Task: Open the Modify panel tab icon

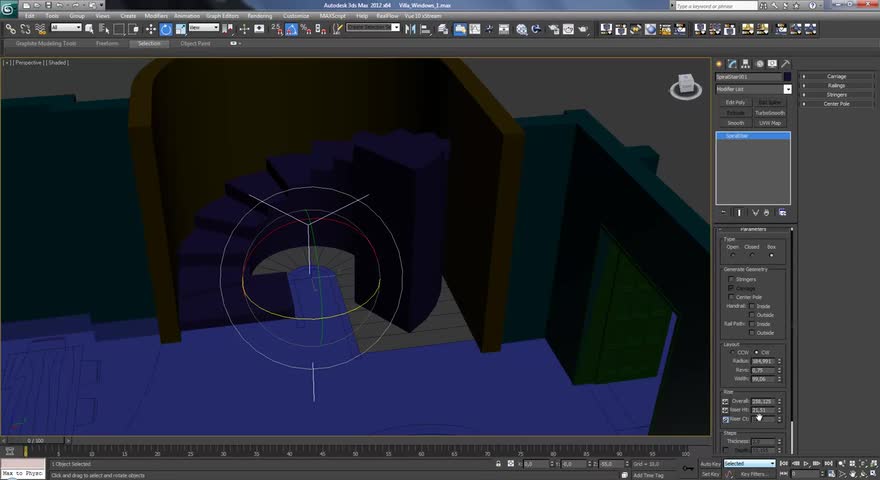Action: 733,64
